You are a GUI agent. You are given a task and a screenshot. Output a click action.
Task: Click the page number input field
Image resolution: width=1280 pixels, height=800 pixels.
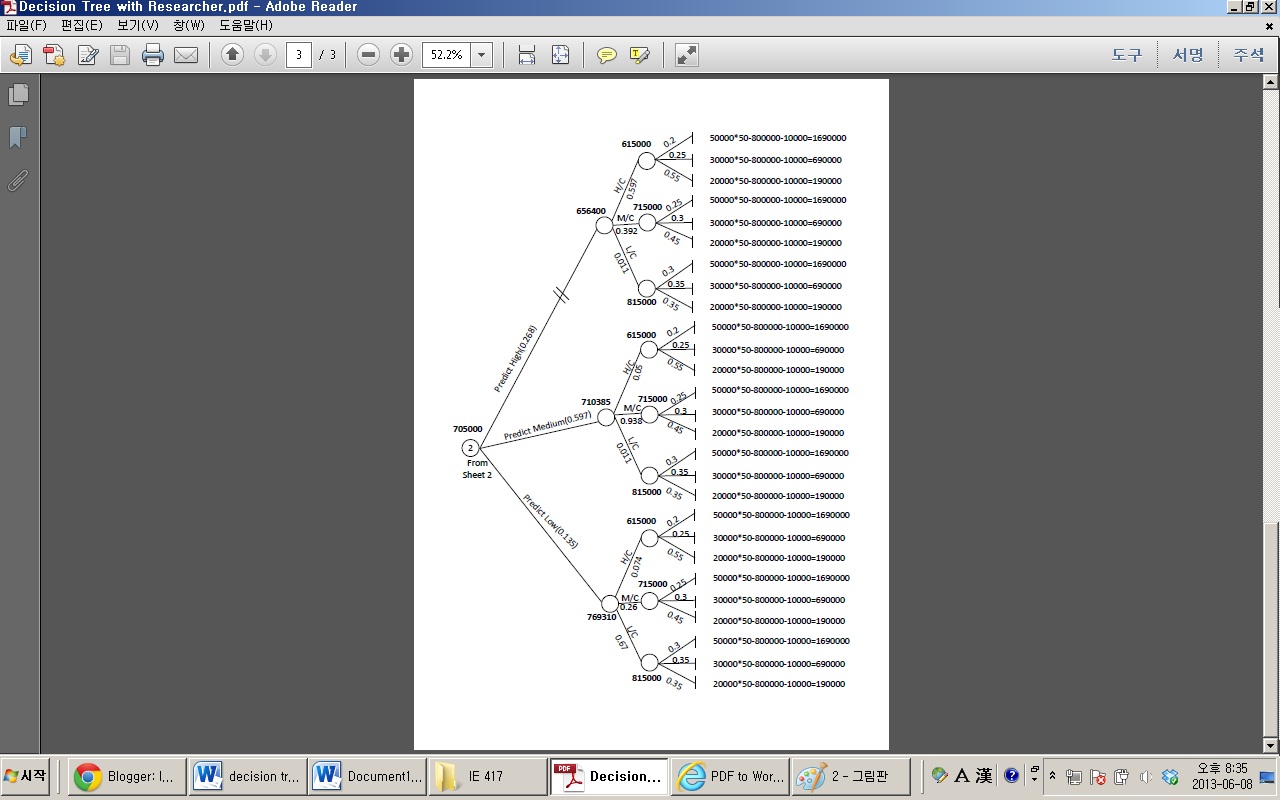298,55
